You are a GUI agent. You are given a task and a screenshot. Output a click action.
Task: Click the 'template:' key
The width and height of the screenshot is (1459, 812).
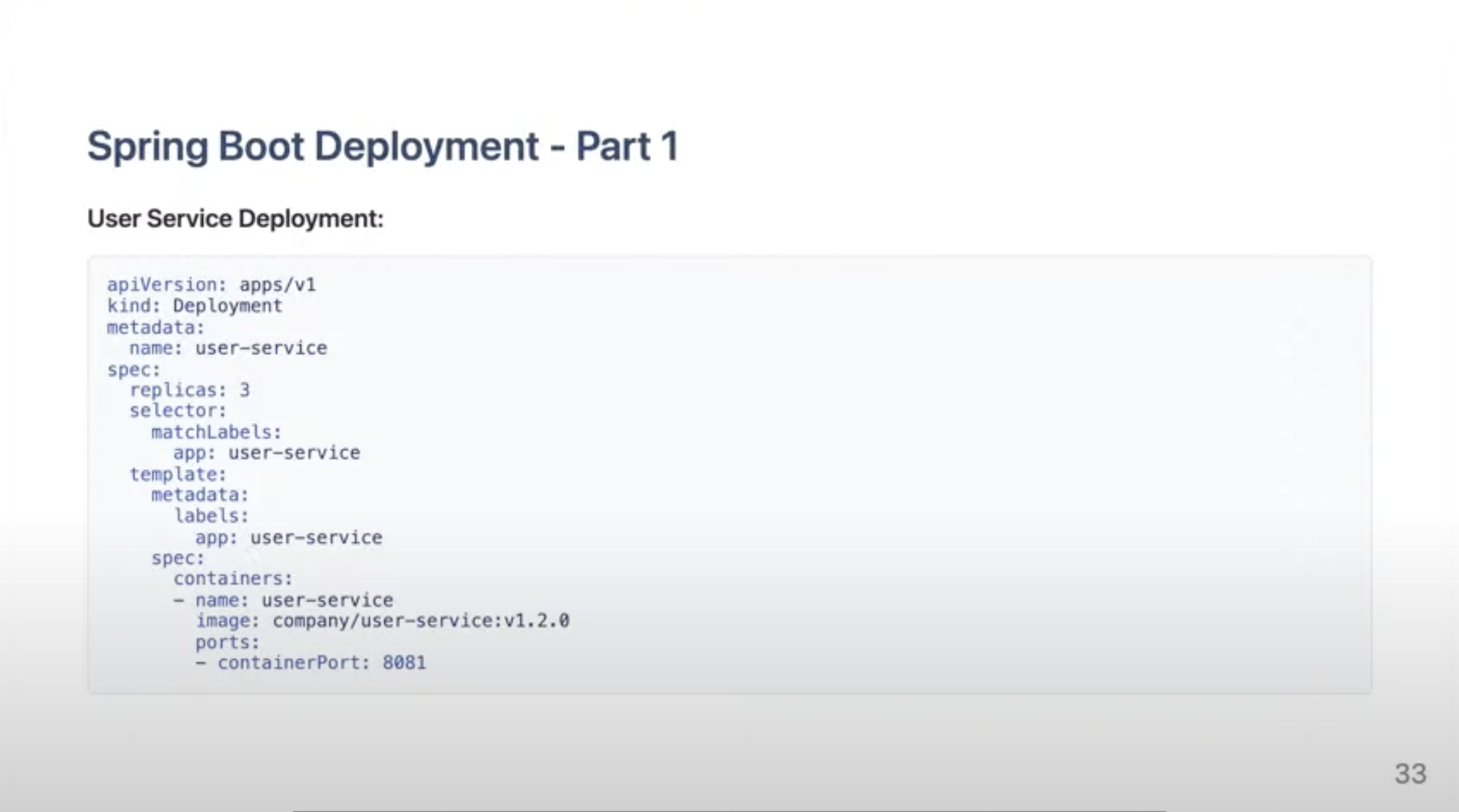pos(178,474)
